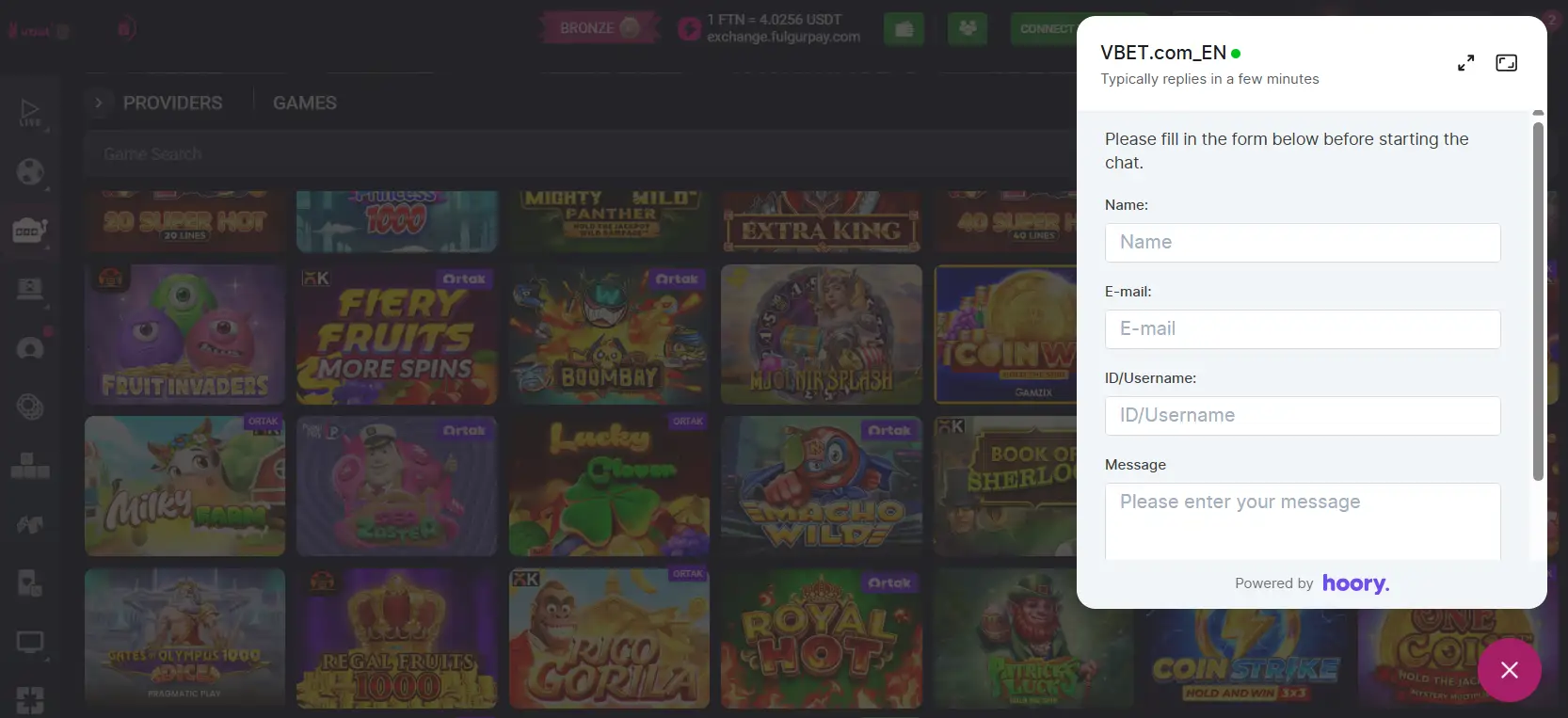This screenshot has height=718, width=1568.
Task: Switch to the GAMES tab
Action: coord(304,103)
